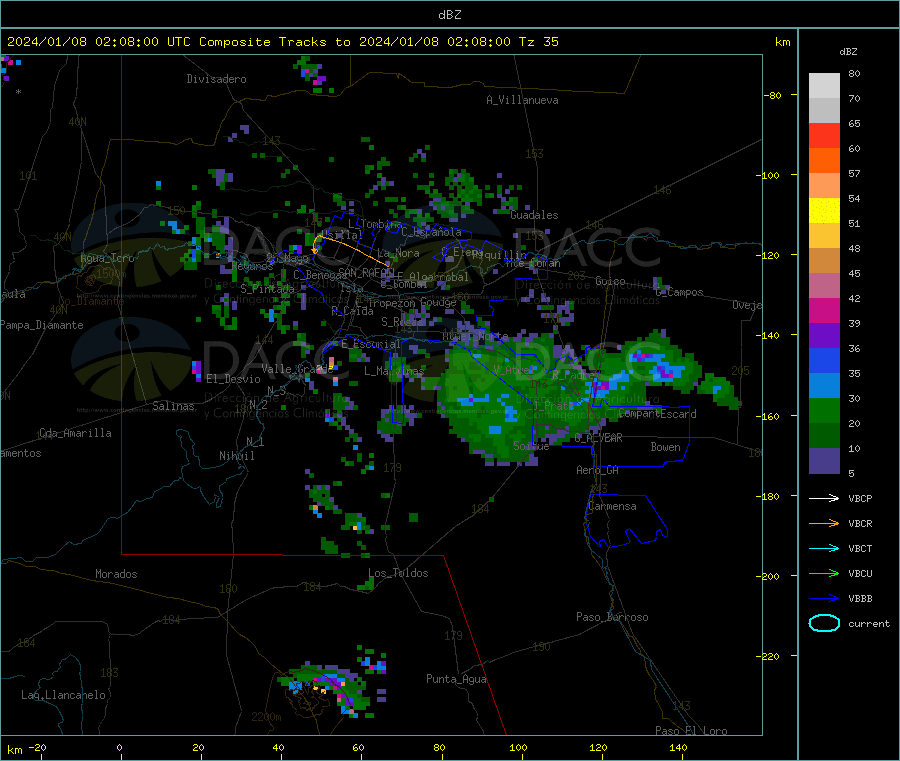Click the slate purple 5-10 dBZ color band

[824, 461]
